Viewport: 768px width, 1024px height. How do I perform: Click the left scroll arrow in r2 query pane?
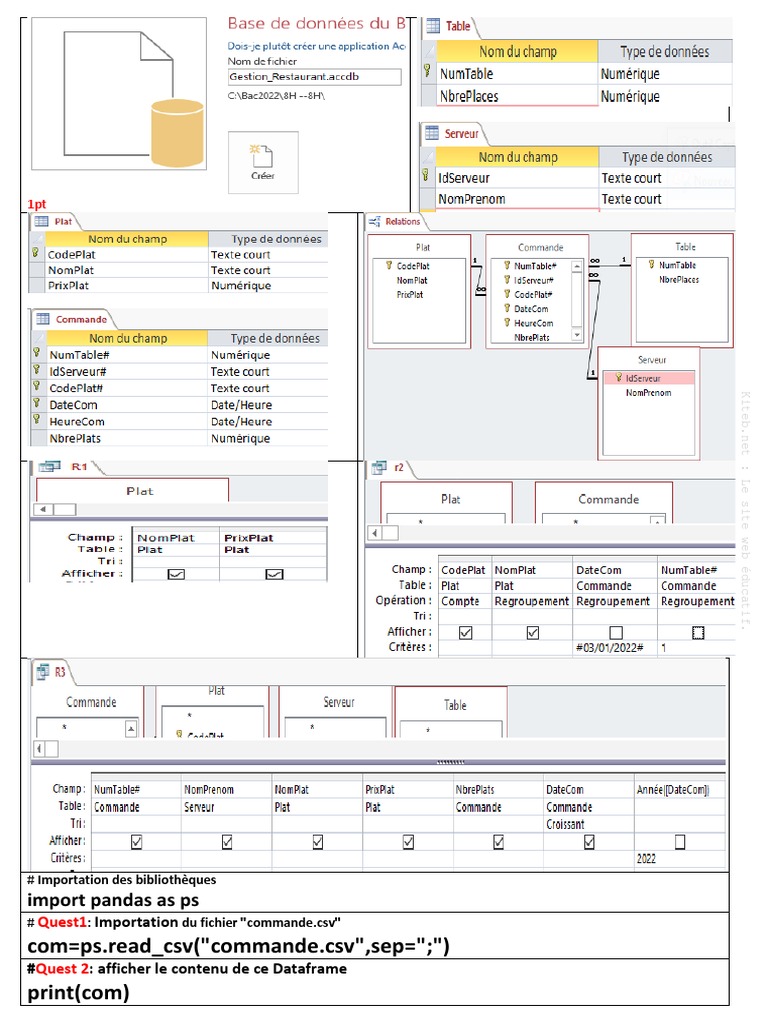(374, 533)
